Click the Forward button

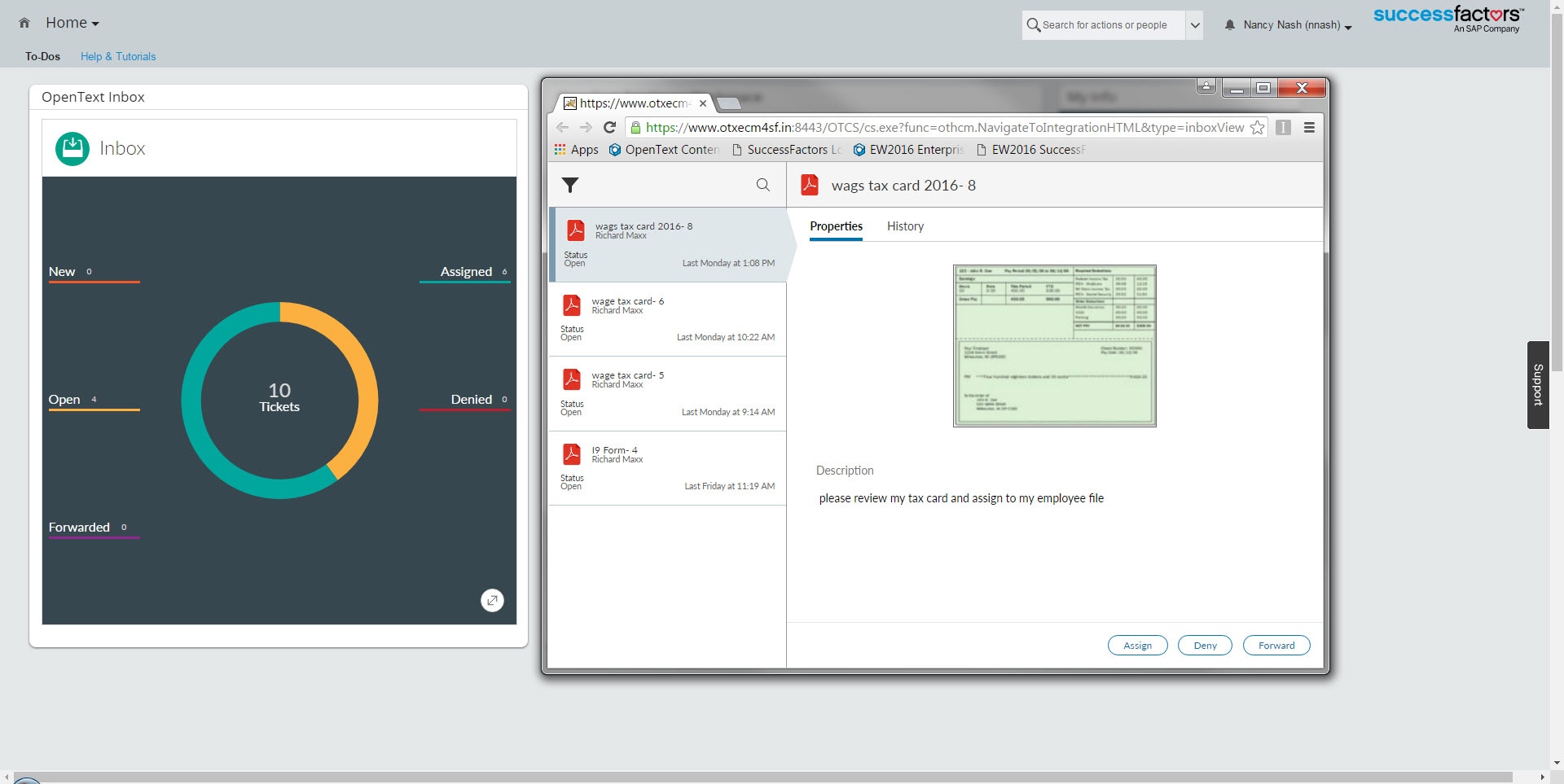click(1276, 646)
